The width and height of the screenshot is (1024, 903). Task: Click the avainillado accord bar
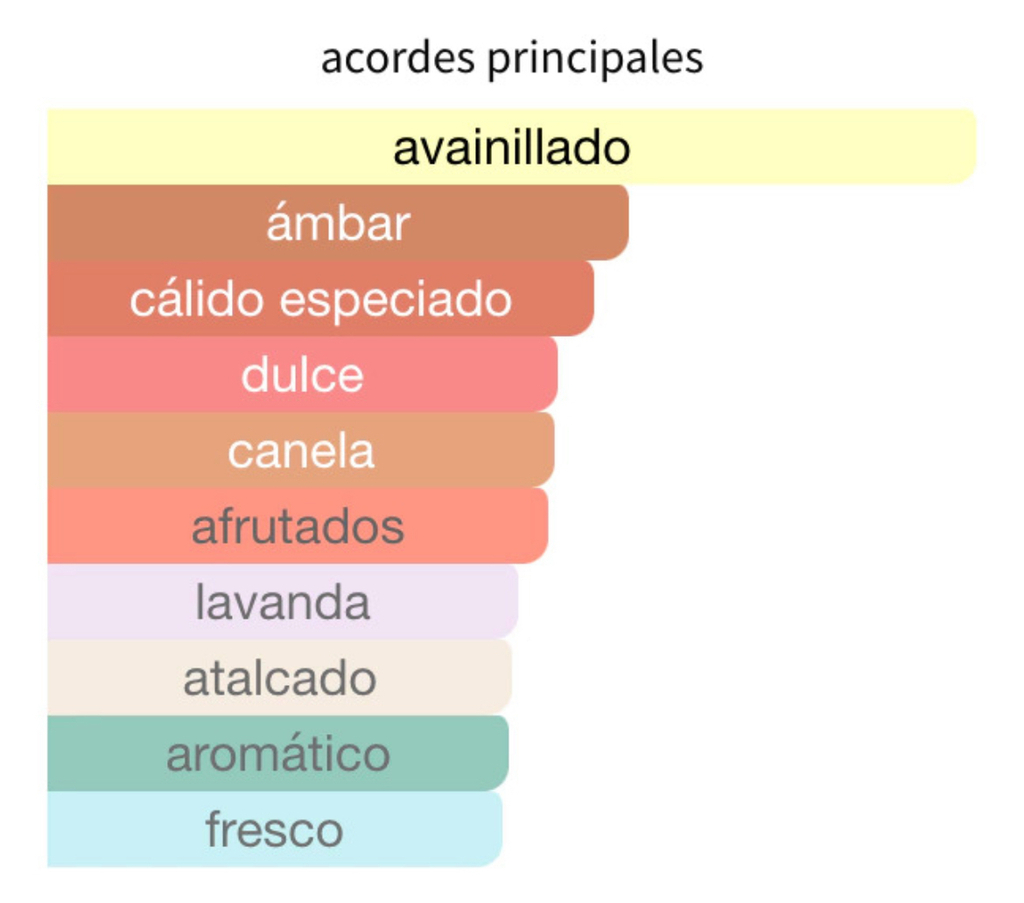[x=512, y=146]
